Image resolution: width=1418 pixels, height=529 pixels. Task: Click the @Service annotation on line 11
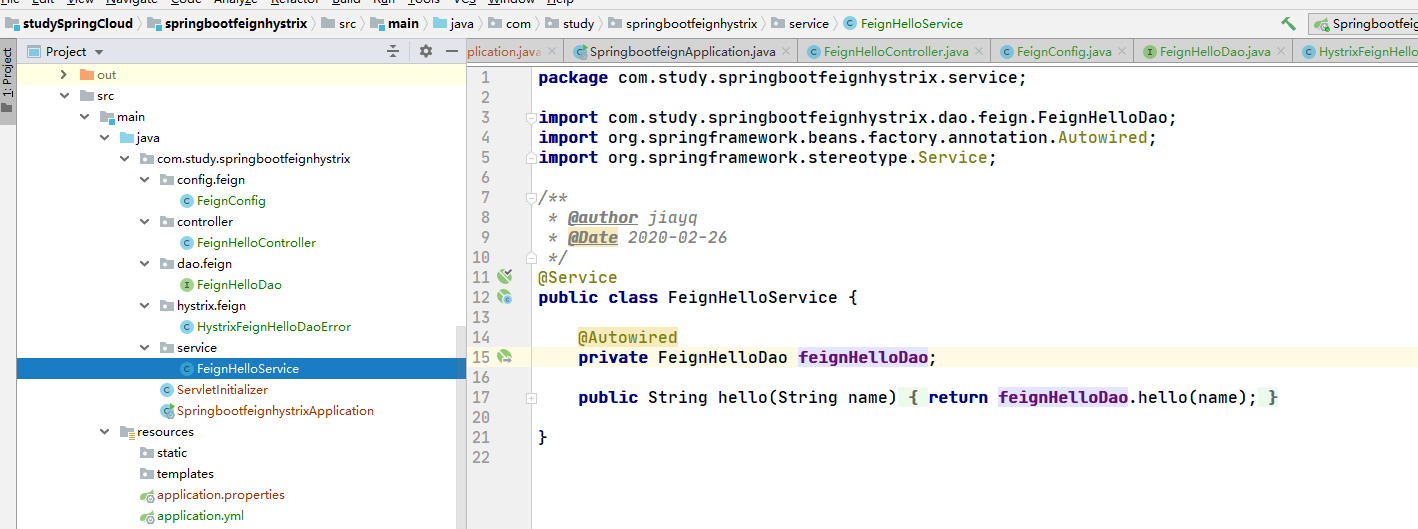pyautogui.click(x=578, y=277)
